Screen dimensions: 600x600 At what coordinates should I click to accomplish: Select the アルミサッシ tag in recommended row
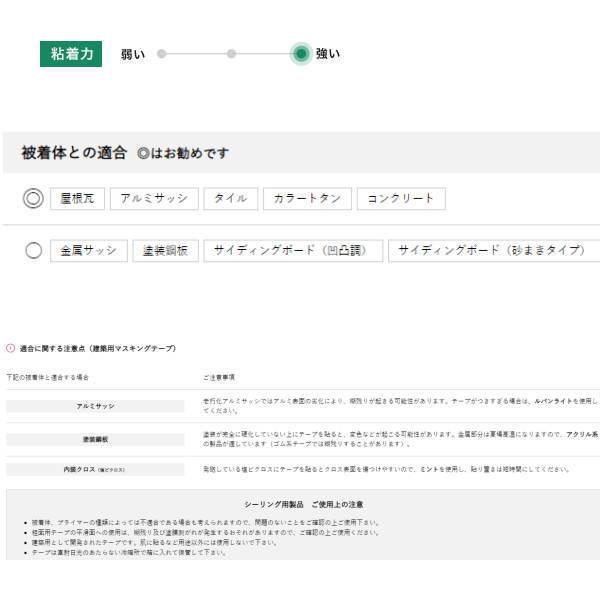click(x=154, y=199)
